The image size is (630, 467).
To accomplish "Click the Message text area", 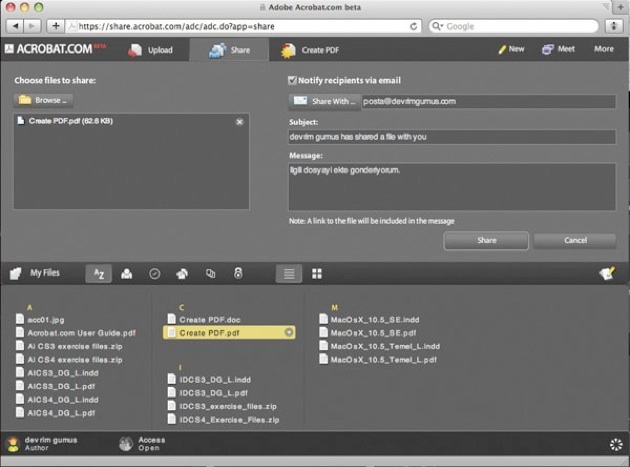I will [x=452, y=186].
